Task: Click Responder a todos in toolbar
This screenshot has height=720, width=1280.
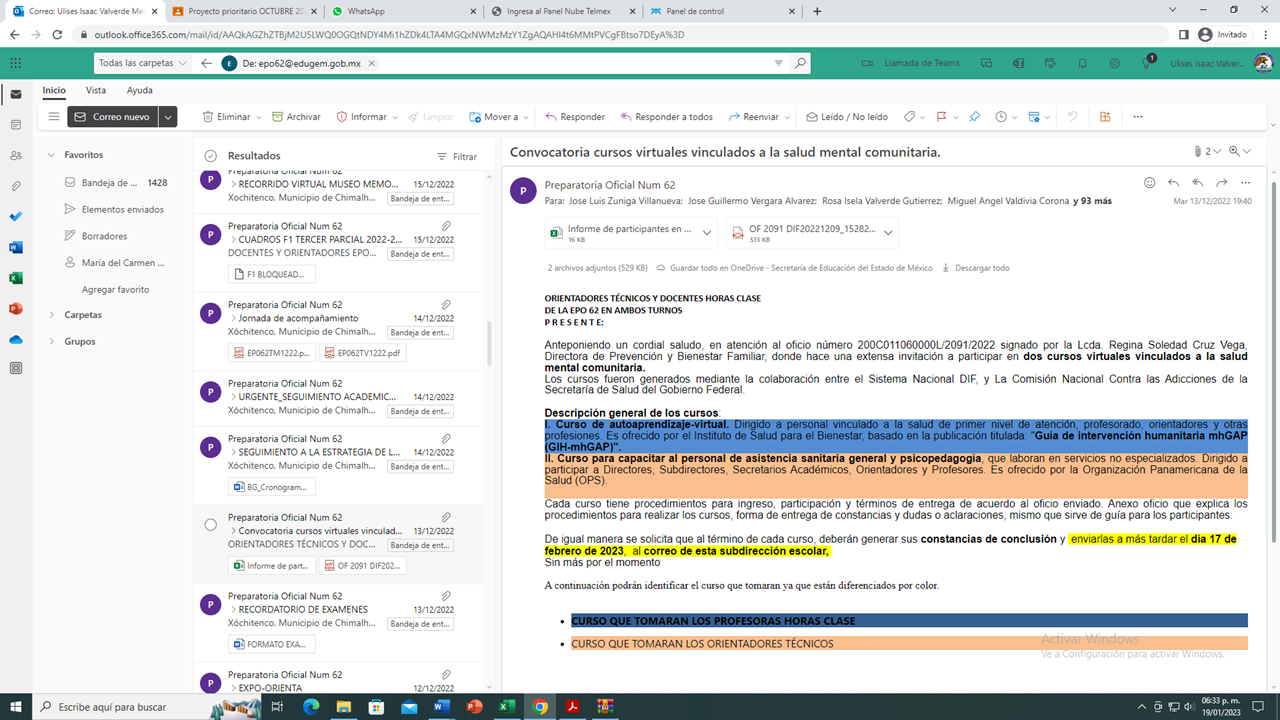Action: pyautogui.click(x=666, y=117)
